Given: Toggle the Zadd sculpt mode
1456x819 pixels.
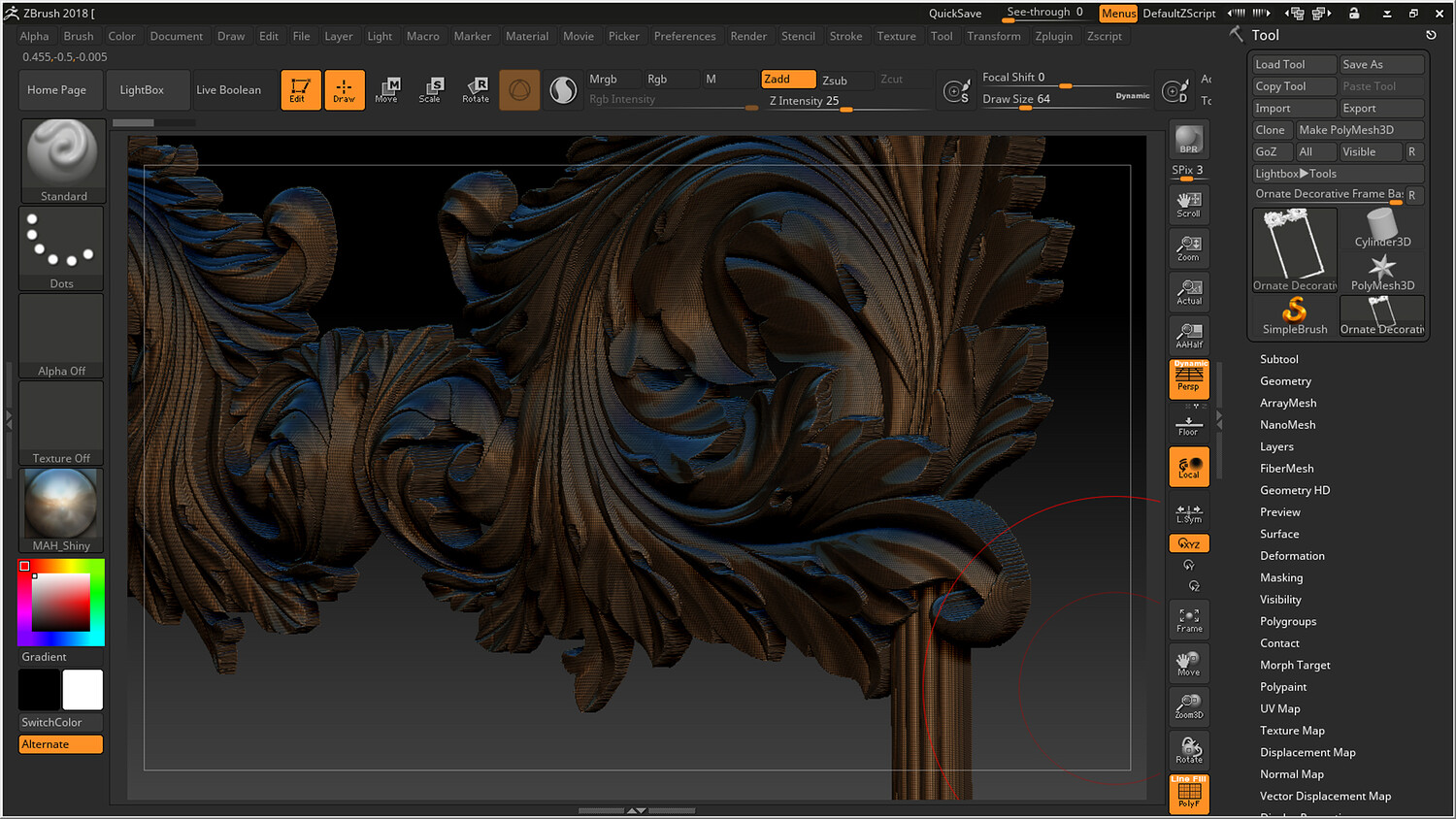Looking at the screenshot, I should pos(787,80).
